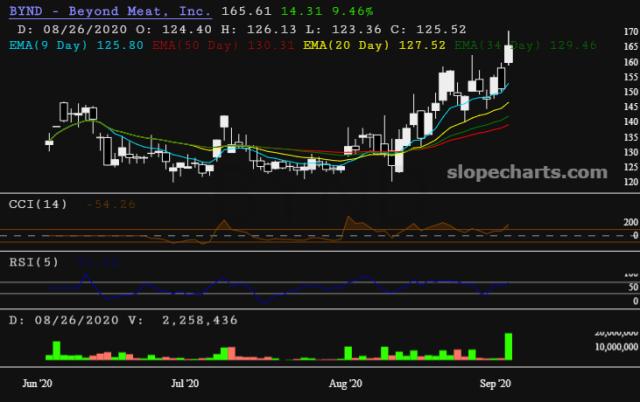Screen dimensions: 640x402
Task: Click the 170 price axis label
Action: coord(631,31)
